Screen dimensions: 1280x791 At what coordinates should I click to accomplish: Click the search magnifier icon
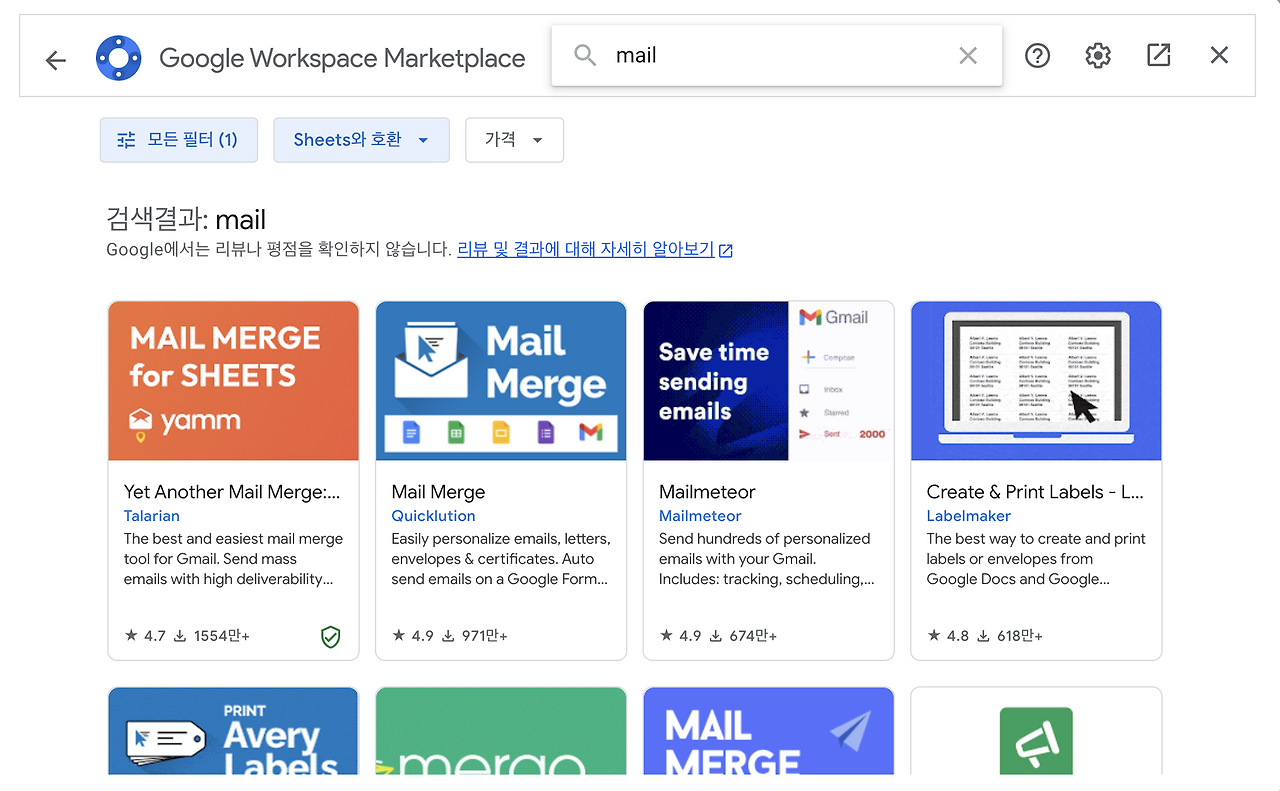click(x=585, y=55)
